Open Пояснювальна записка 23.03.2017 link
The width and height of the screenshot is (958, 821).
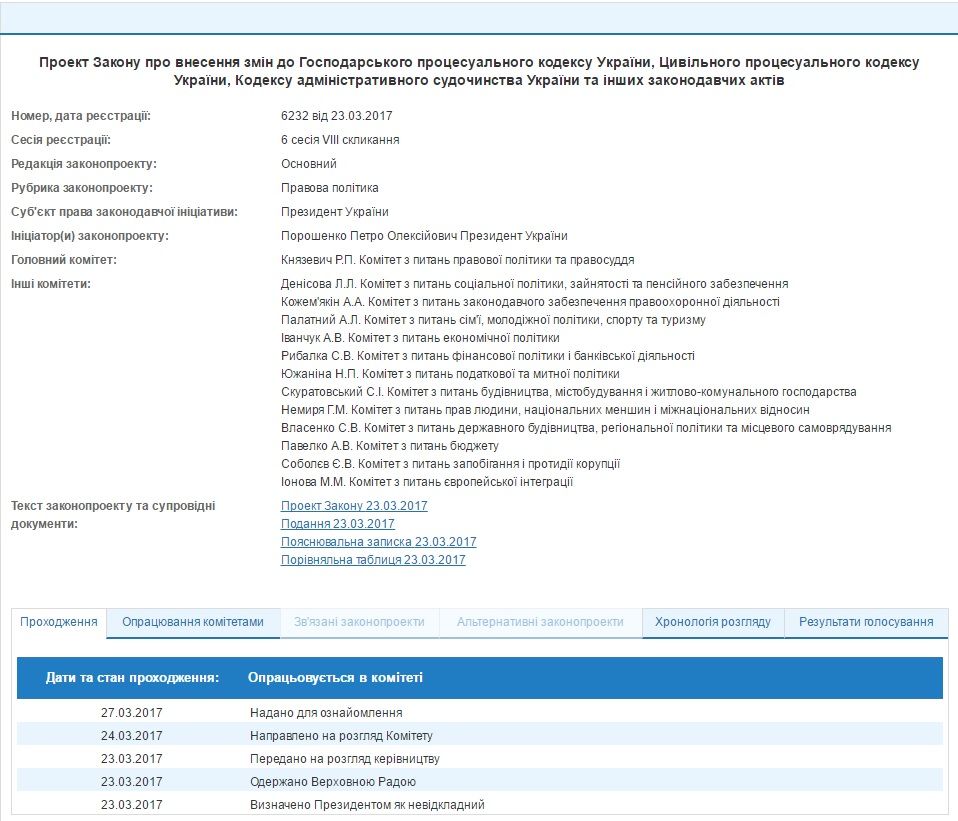(378, 542)
